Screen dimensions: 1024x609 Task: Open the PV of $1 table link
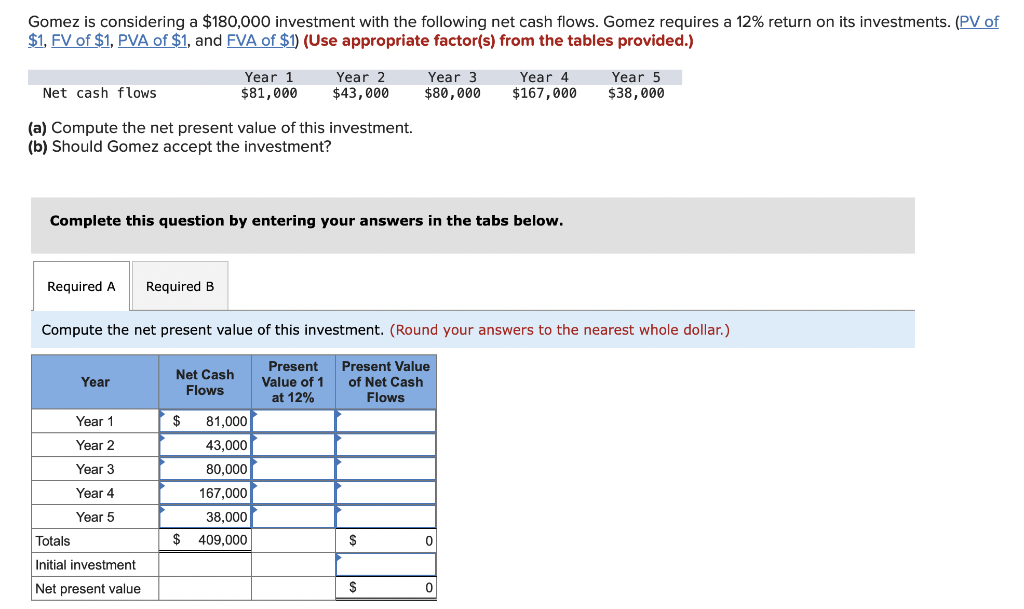978,22
